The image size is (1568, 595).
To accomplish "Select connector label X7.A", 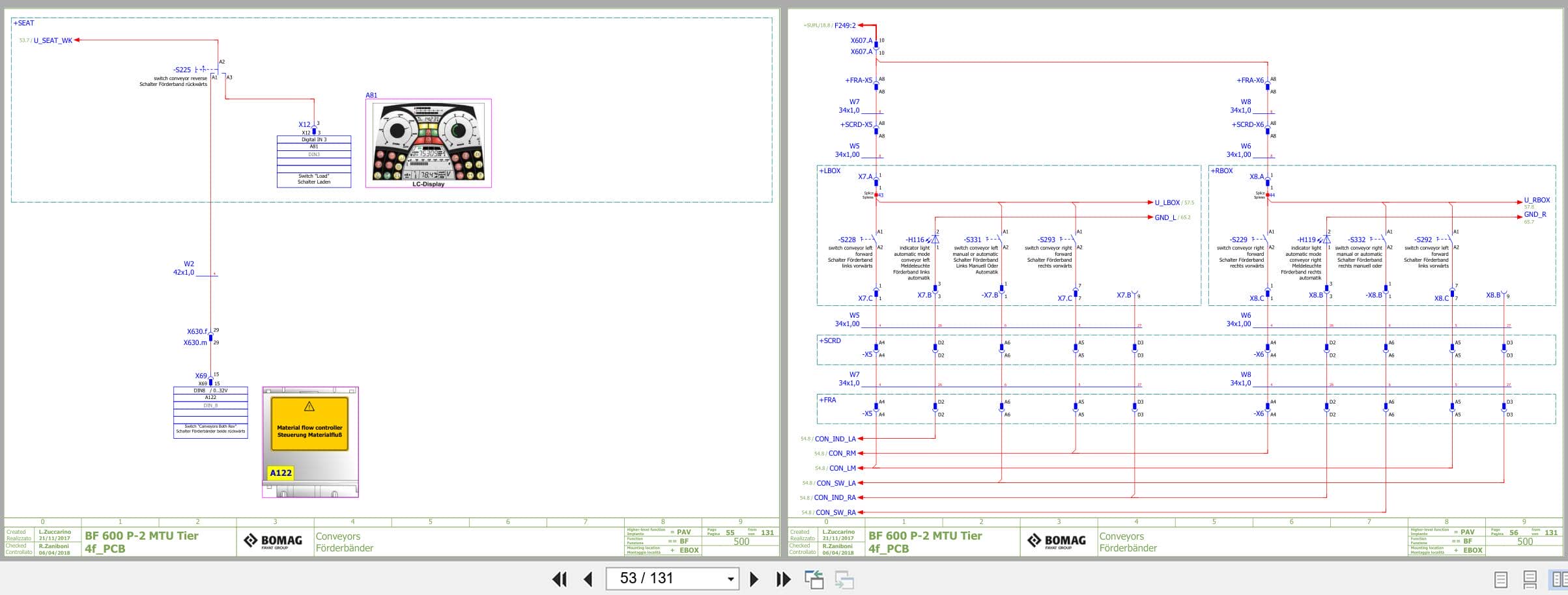I will [865, 177].
